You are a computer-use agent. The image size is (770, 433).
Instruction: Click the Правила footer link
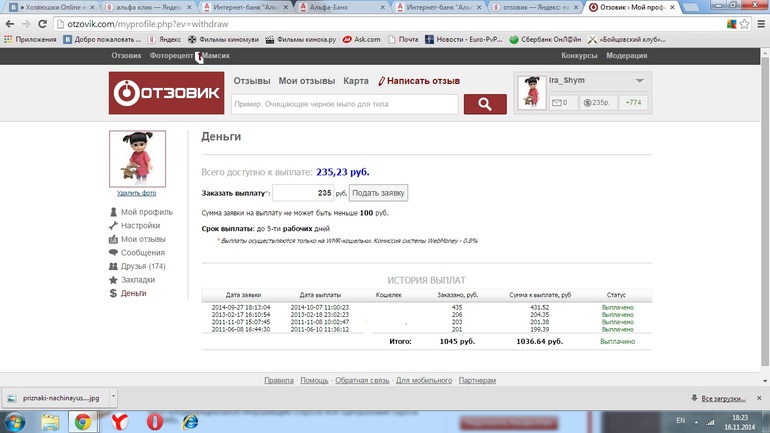[279, 380]
